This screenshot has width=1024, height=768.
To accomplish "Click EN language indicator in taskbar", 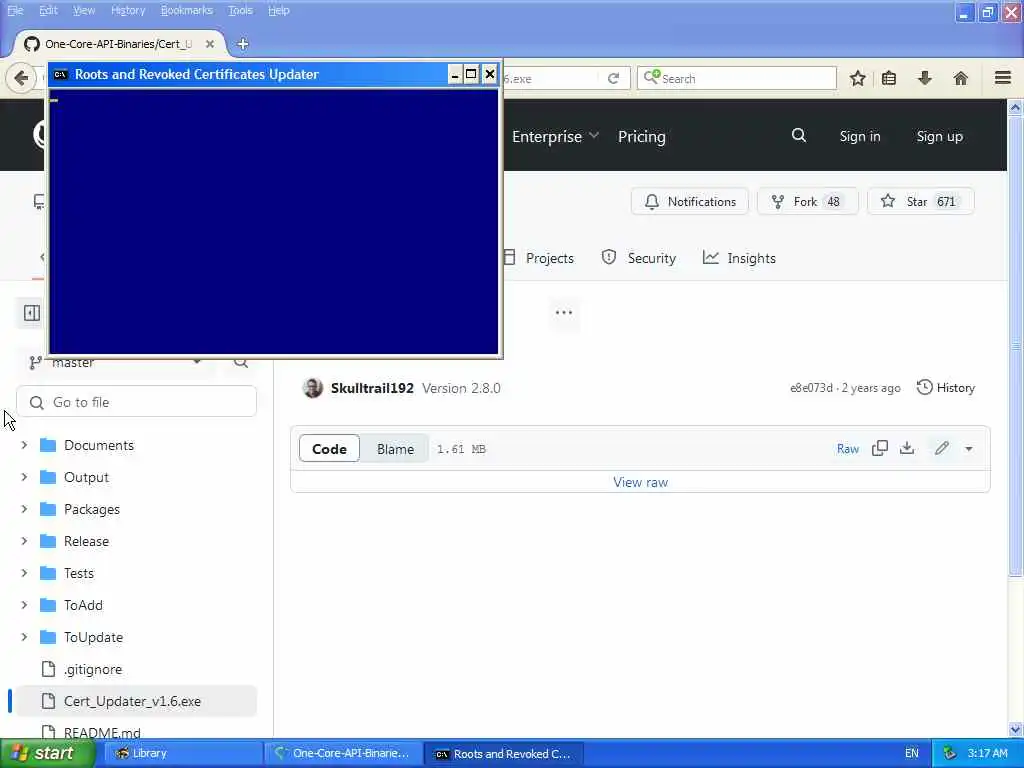I will pyautogui.click(x=912, y=753).
